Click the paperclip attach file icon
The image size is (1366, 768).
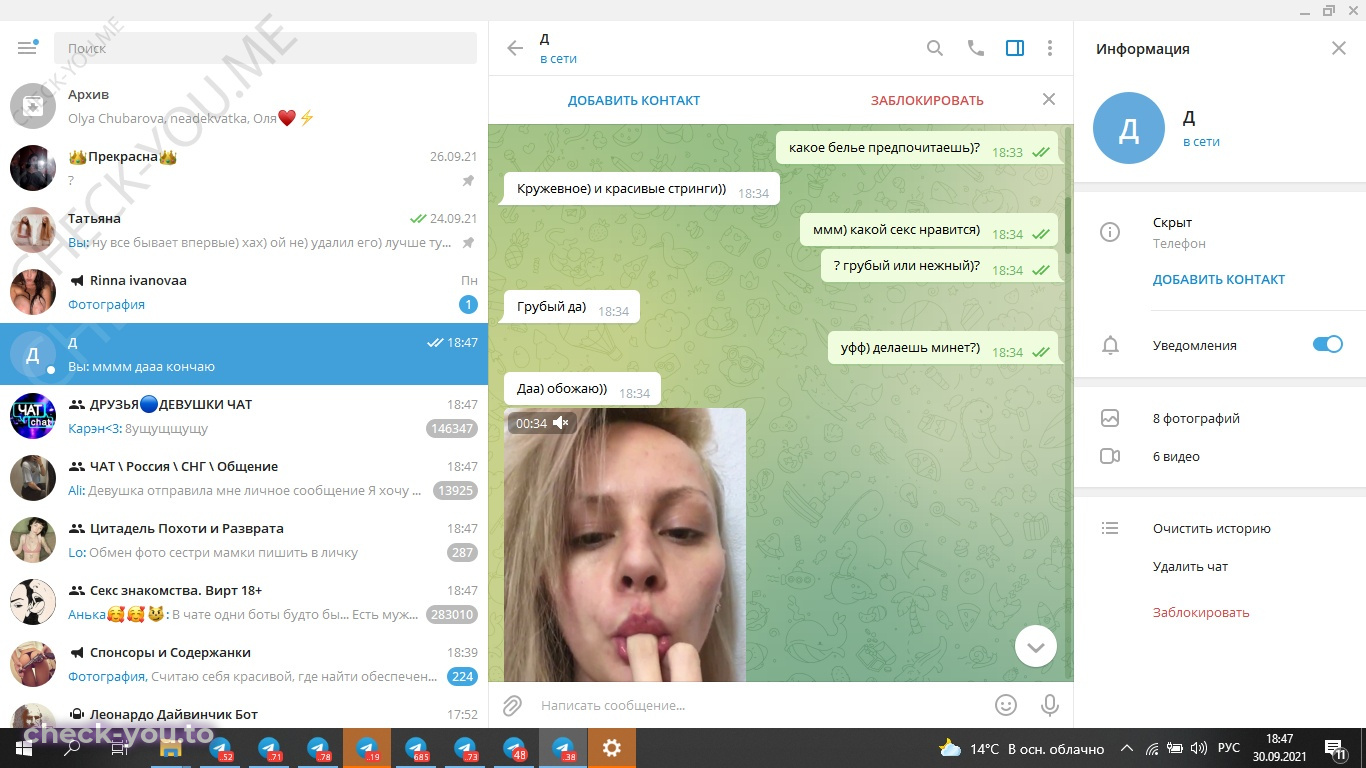click(x=512, y=705)
